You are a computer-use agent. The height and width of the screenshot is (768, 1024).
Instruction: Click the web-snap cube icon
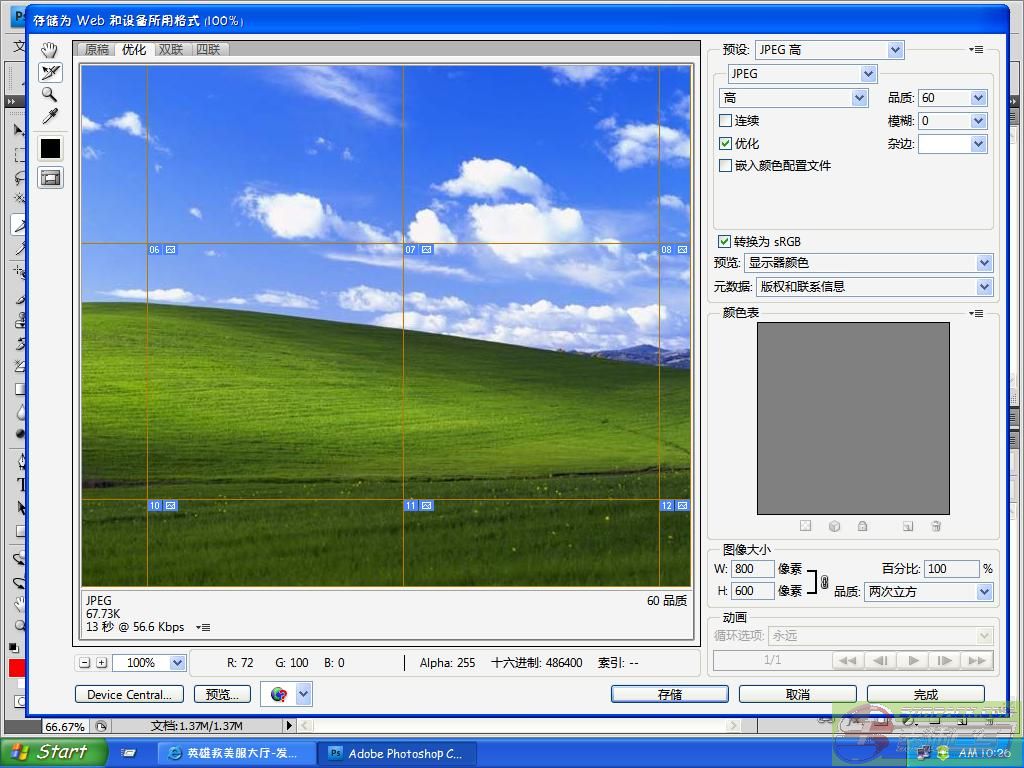pyautogui.click(x=835, y=526)
